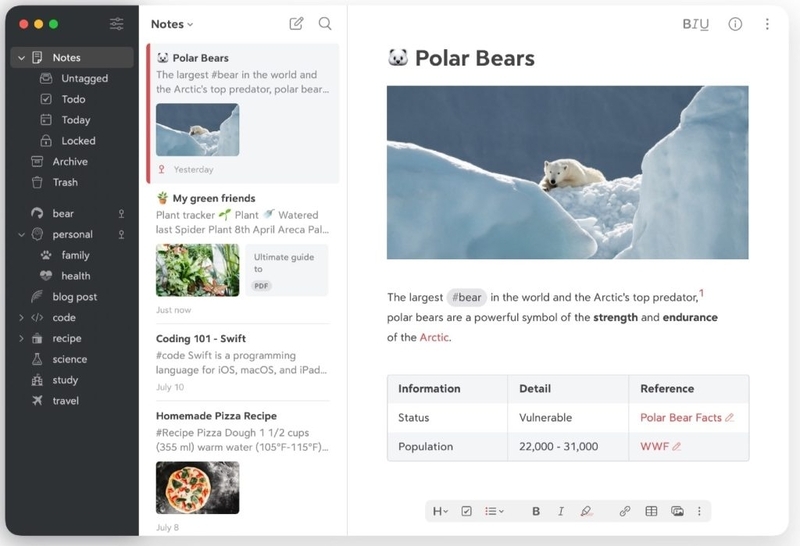Open the heading level dropdown
The height and width of the screenshot is (546, 800).
coord(440,511)
